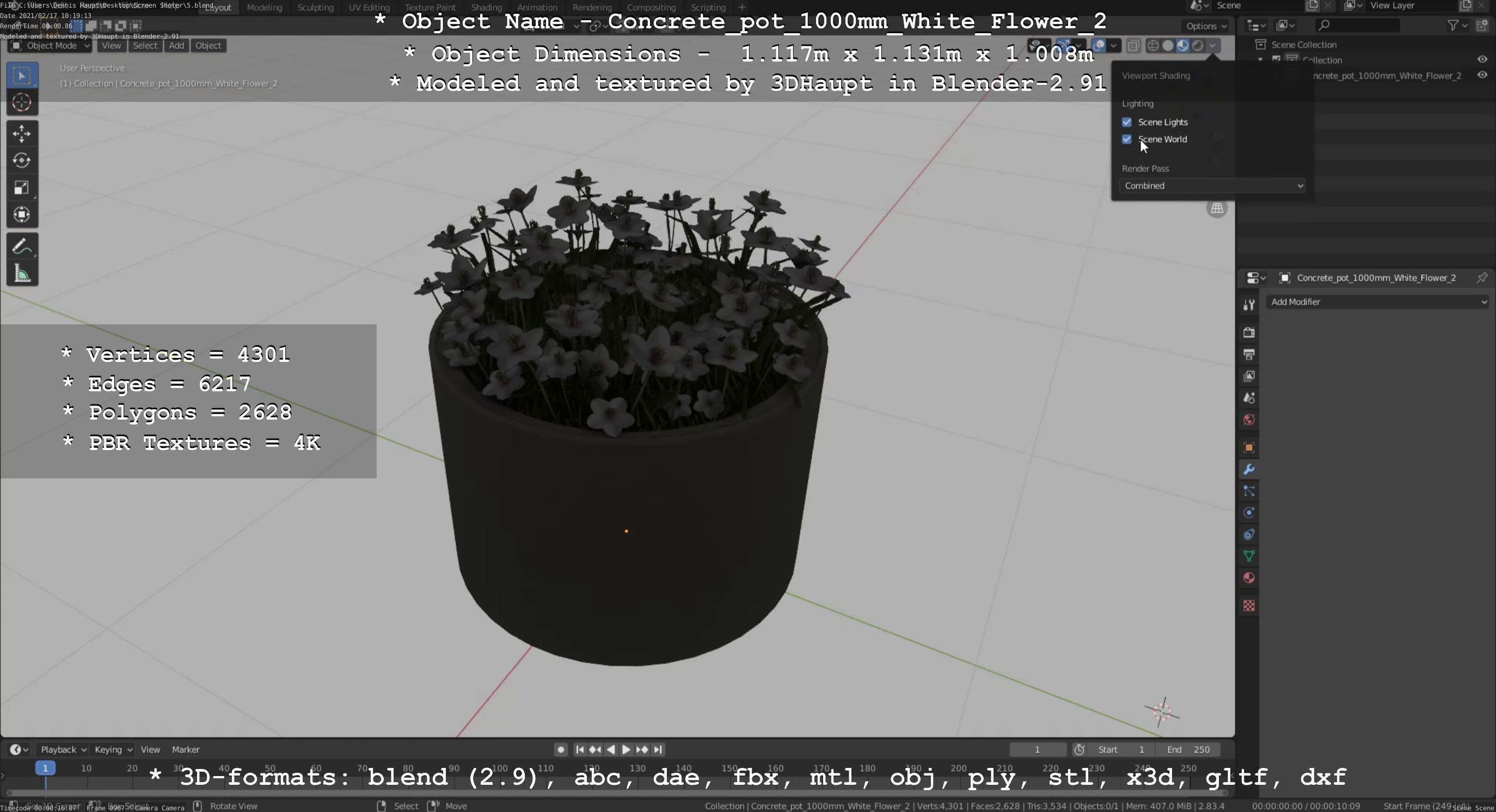
Task: Open Particle Properties tab
Action: pyautogui.click(x=1249, y=491)
